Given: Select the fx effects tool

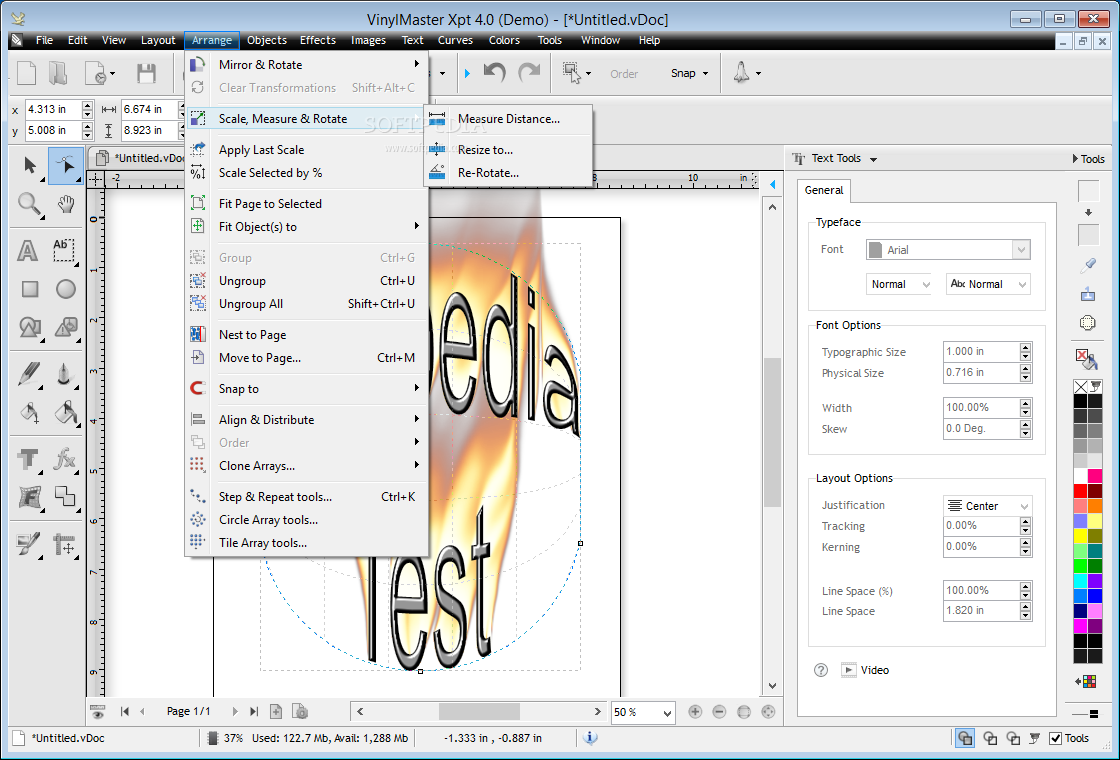Looking at the screenshot, I should point(65,458).
